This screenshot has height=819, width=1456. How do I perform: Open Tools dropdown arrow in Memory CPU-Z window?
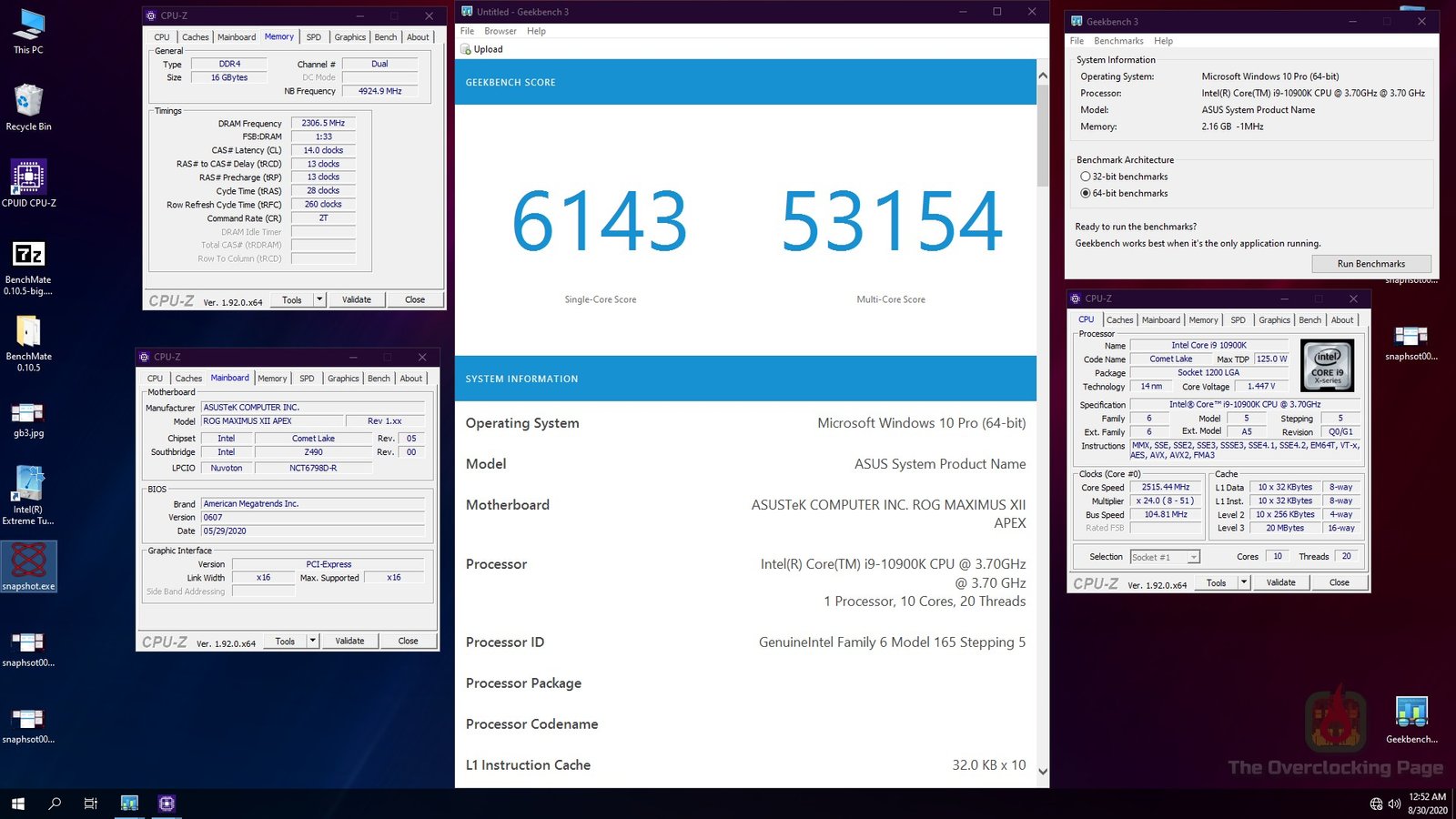click(x=319, y=299)
